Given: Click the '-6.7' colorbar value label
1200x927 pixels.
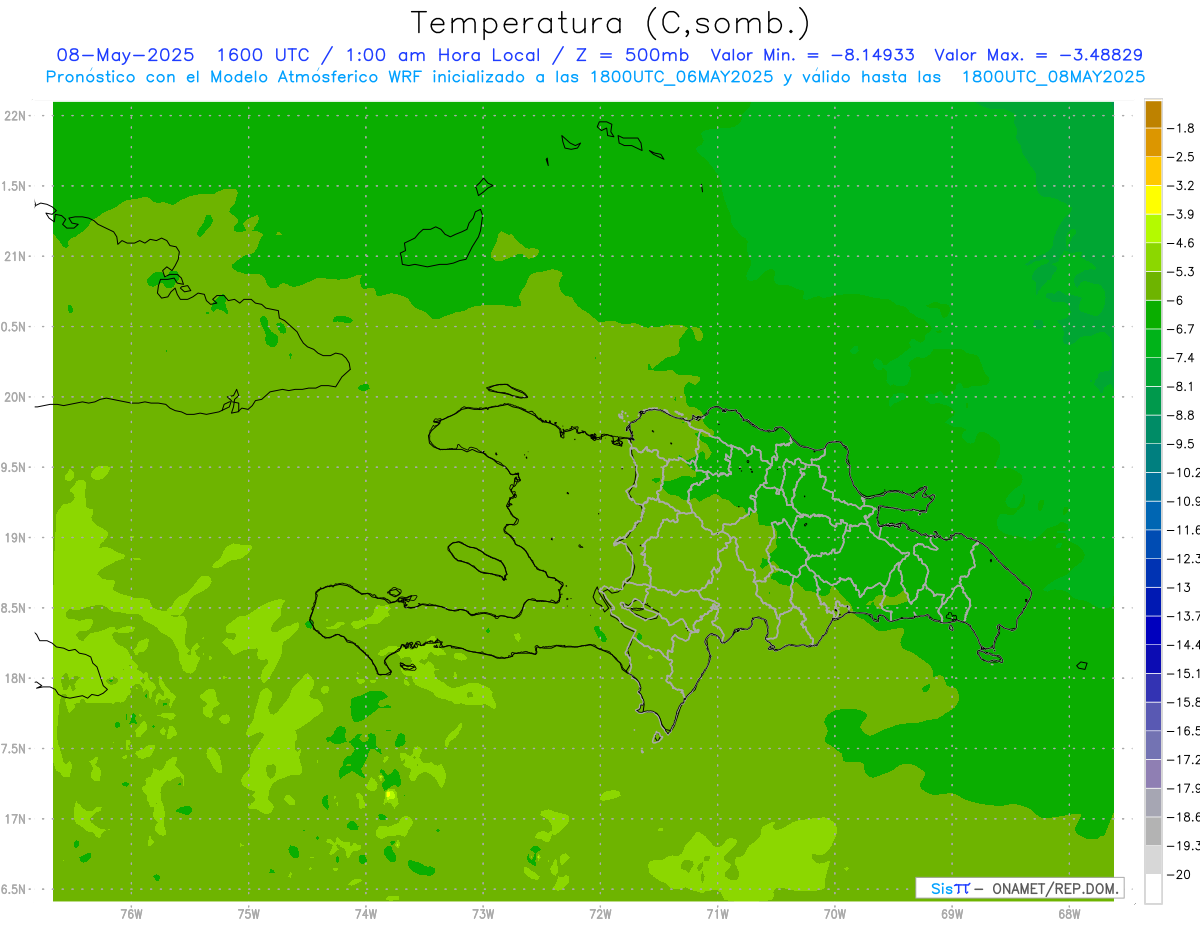Looking at the screenshot, I should (x=1181, y=329).
